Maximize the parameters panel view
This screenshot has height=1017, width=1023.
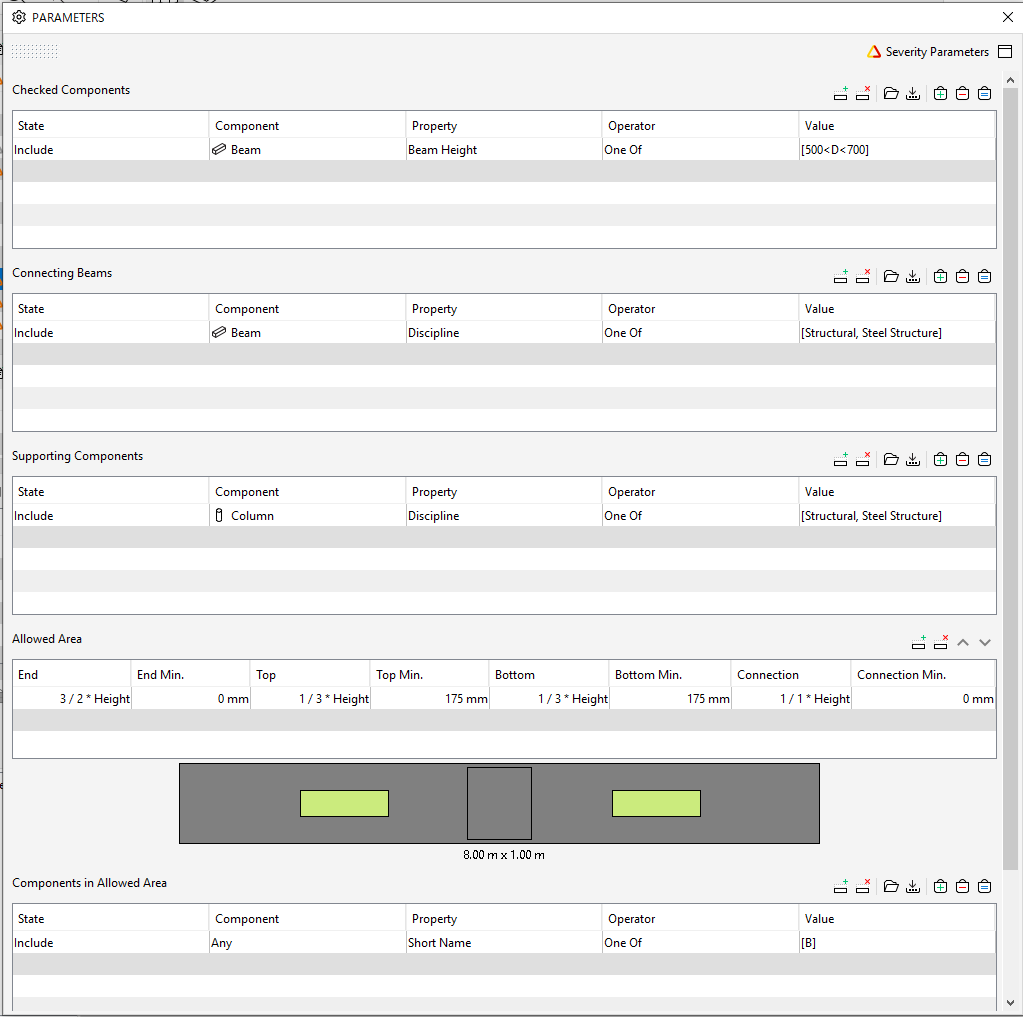click(1005, 52)
